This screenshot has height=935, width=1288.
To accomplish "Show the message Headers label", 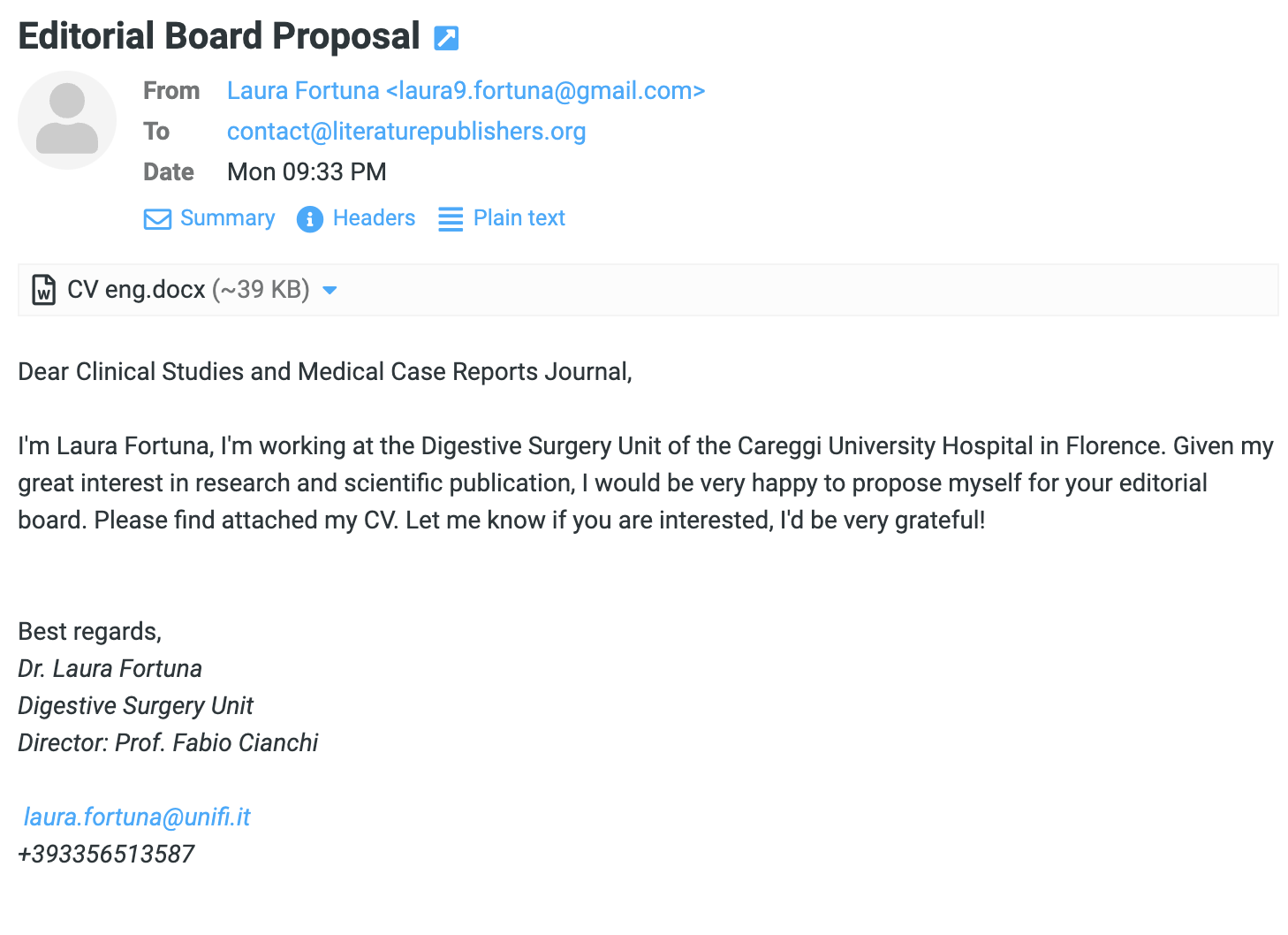I will 374,218.
